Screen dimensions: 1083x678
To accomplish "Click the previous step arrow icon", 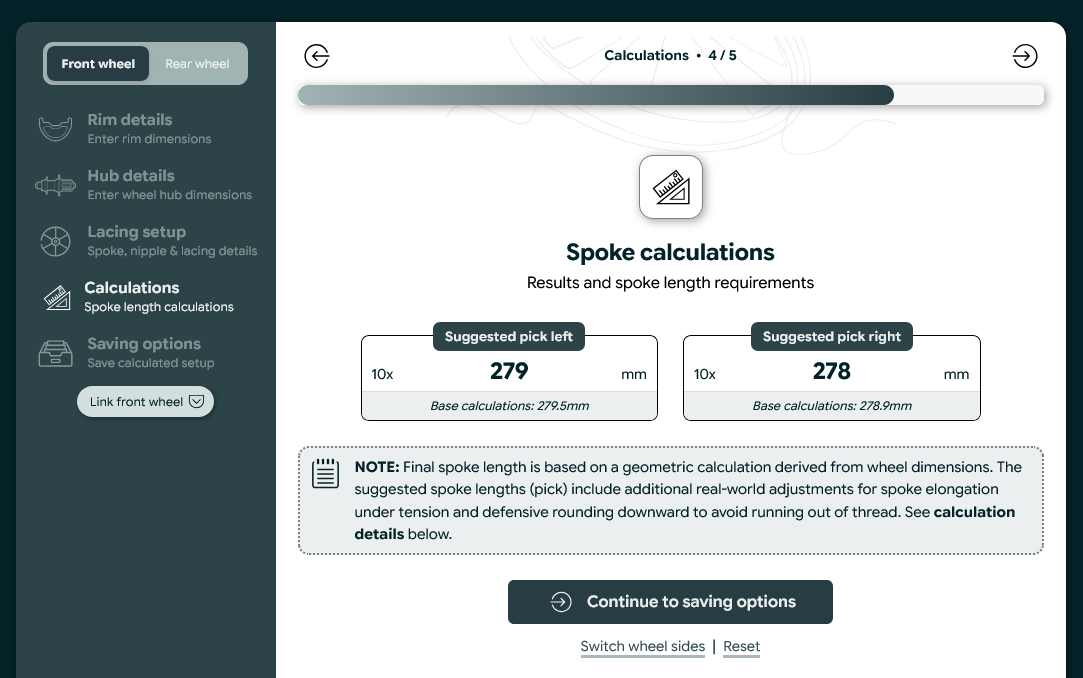I will tap(317, 56).
